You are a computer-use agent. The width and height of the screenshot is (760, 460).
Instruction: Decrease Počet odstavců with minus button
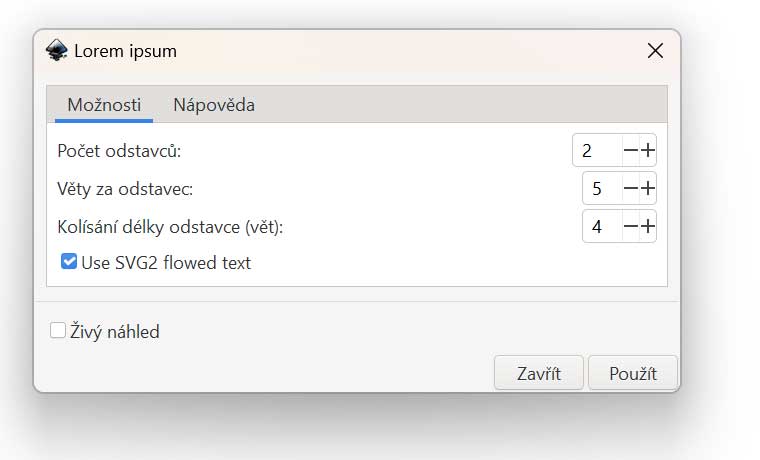click(x=630, y=151)
